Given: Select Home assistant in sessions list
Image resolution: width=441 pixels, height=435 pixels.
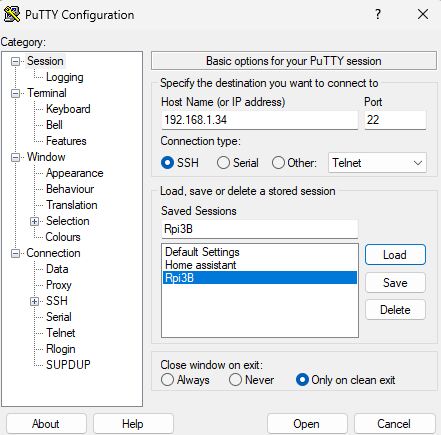Looking at the screenshot, I should coord(260,265).
